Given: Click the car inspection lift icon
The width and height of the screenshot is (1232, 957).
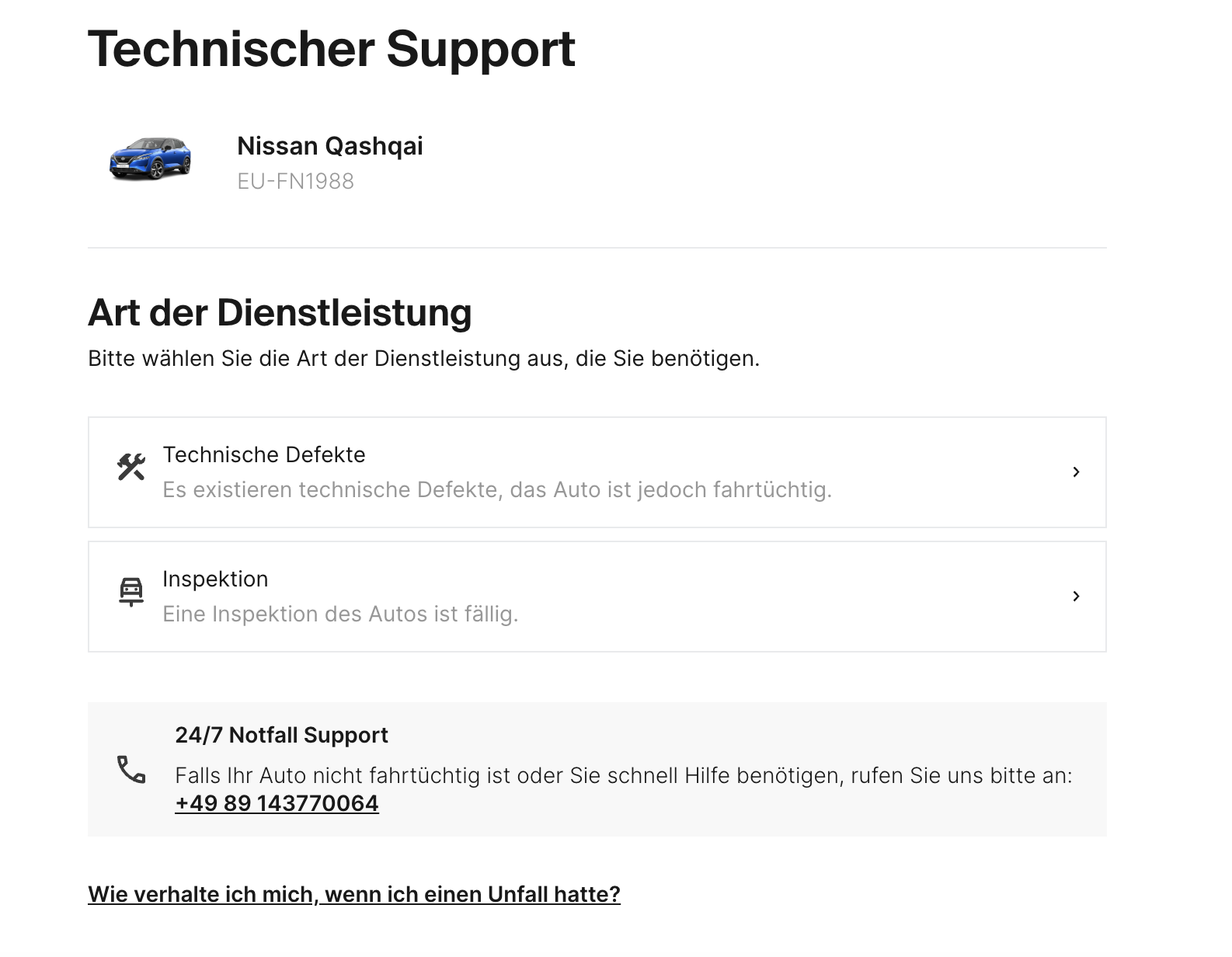Looking at the screenshot, I should [x=131, y=592].
